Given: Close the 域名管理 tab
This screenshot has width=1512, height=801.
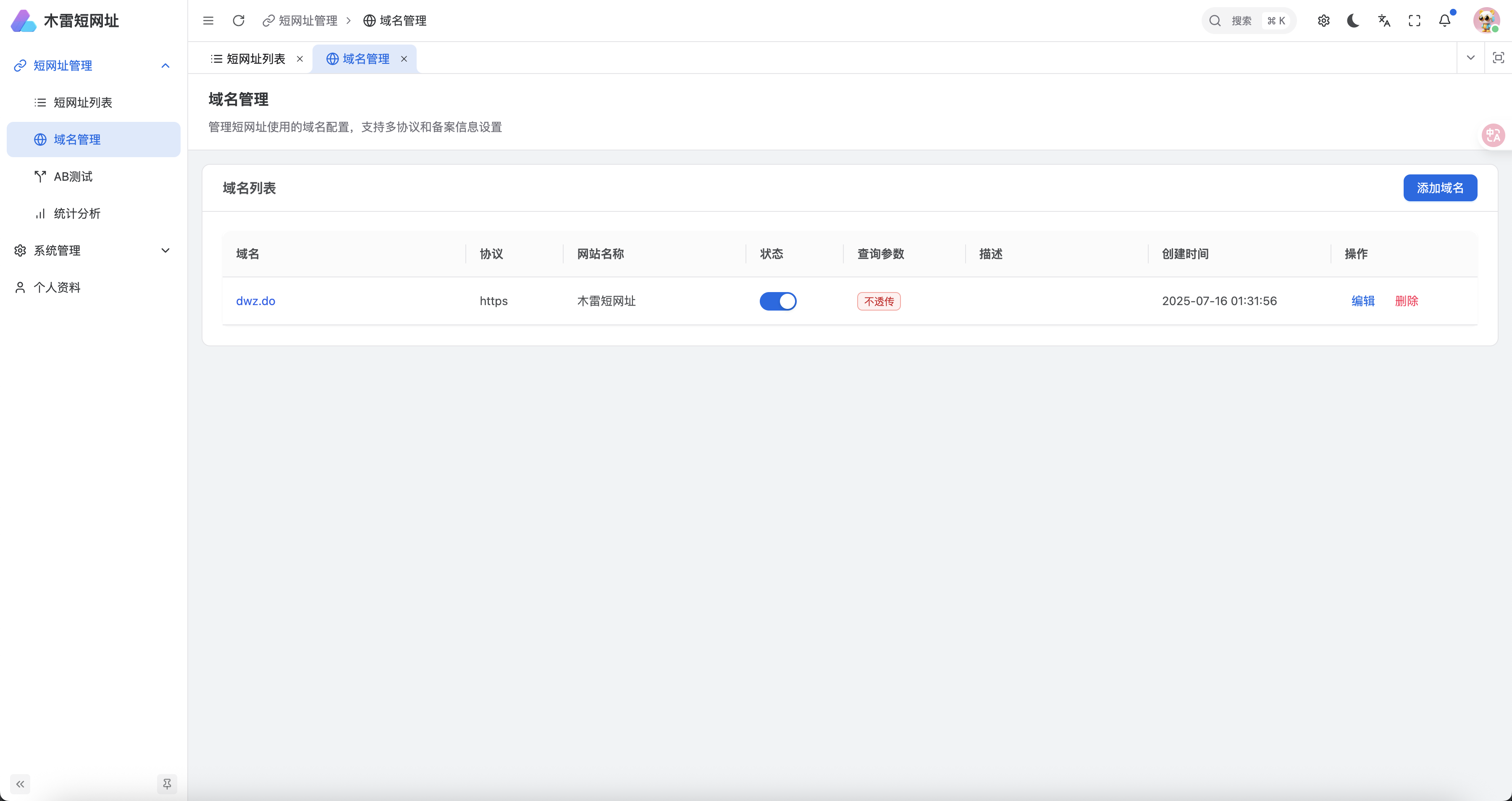Looking at the screenshot, I should tap(404, 59).
